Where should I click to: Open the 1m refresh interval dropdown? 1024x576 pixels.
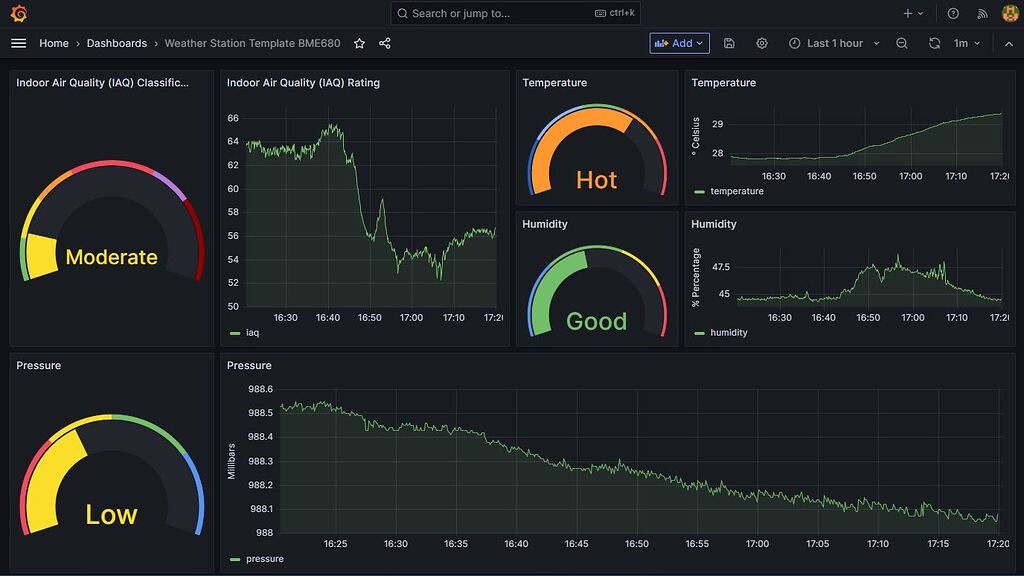(966, 43)
